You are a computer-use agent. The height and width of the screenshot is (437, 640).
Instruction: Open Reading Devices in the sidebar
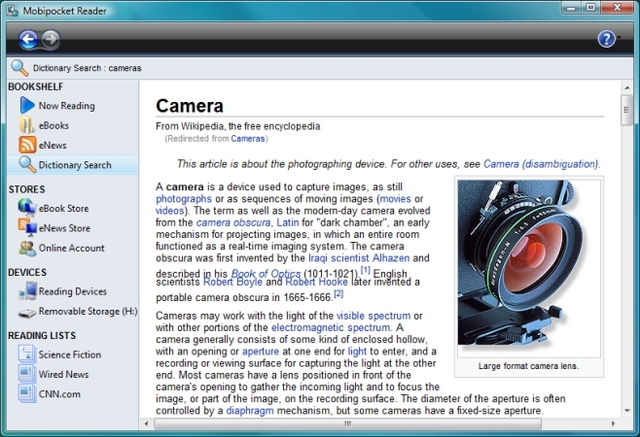coord(73,291)
